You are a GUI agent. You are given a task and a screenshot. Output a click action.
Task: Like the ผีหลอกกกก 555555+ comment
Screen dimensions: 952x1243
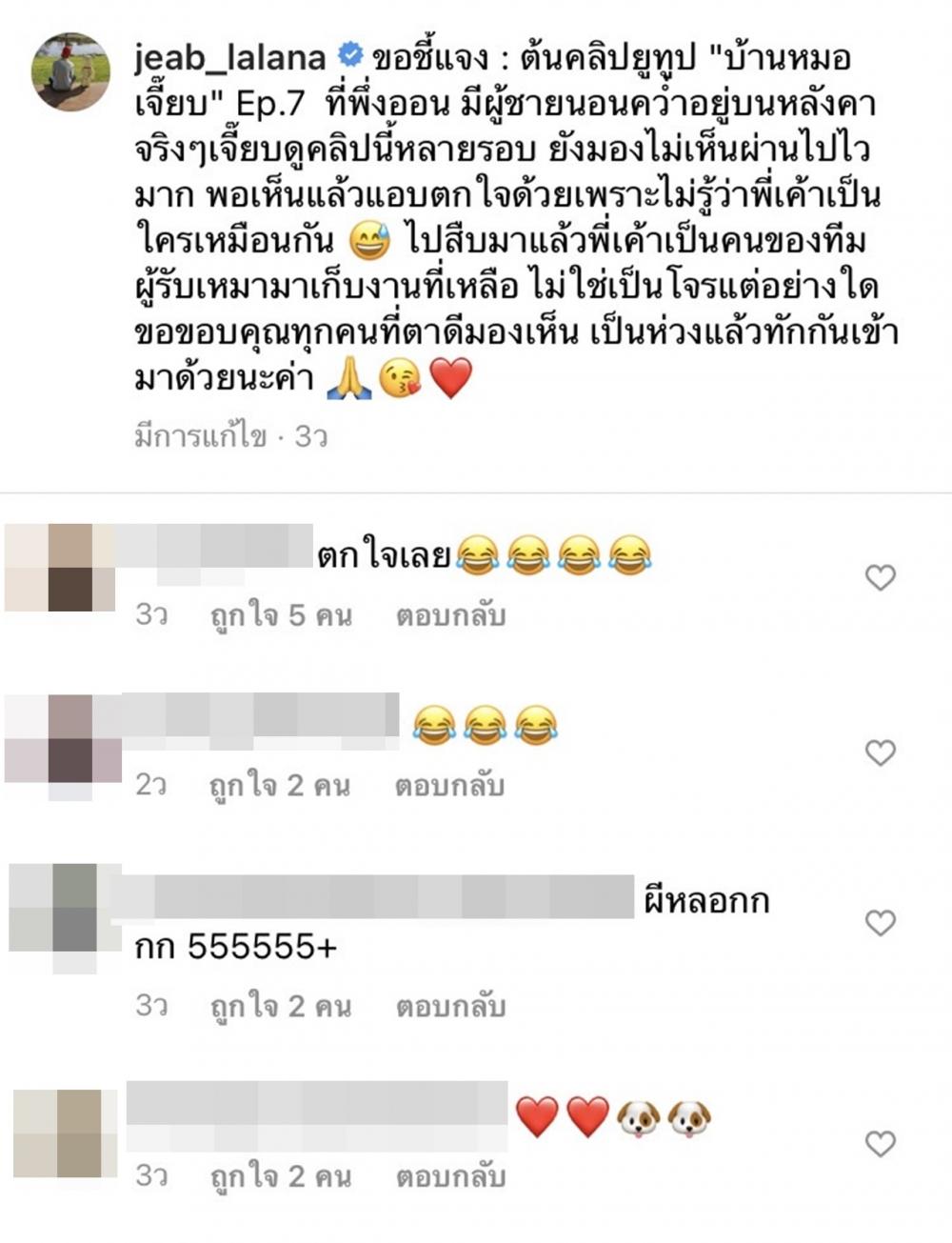coord(881,922)
